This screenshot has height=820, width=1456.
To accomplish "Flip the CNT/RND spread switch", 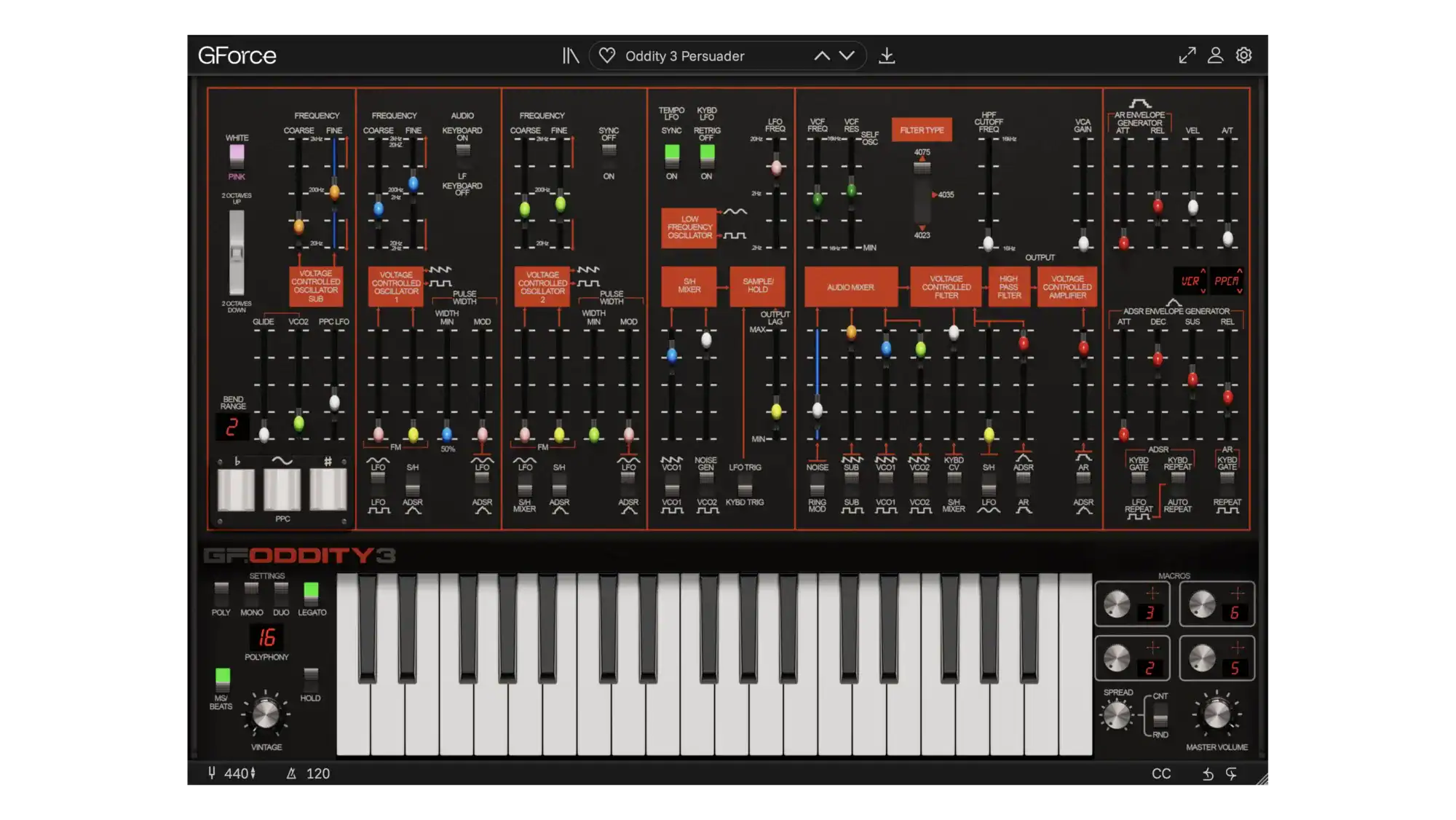I will (x=1160, y=715).
